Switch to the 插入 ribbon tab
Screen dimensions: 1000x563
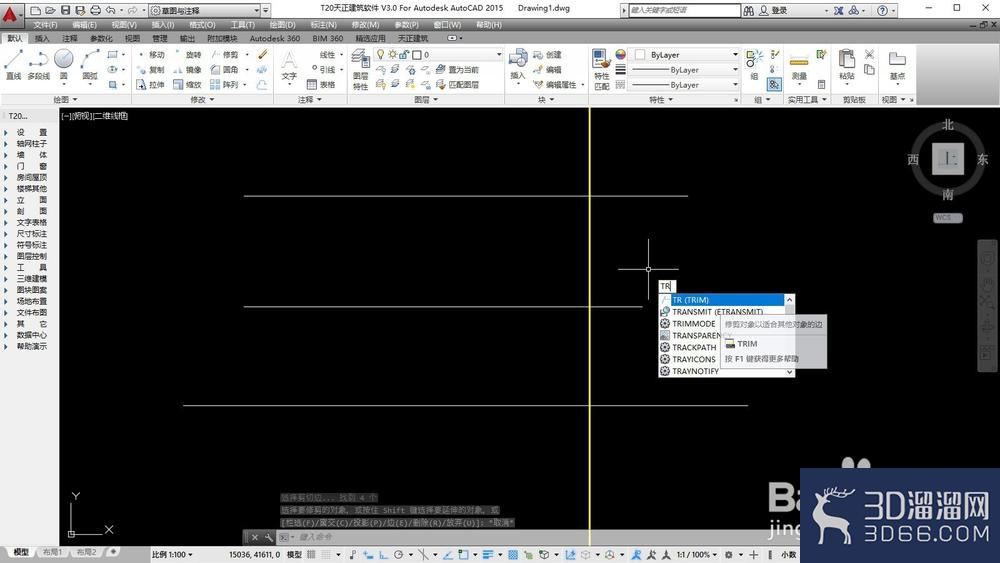[41, 38]
